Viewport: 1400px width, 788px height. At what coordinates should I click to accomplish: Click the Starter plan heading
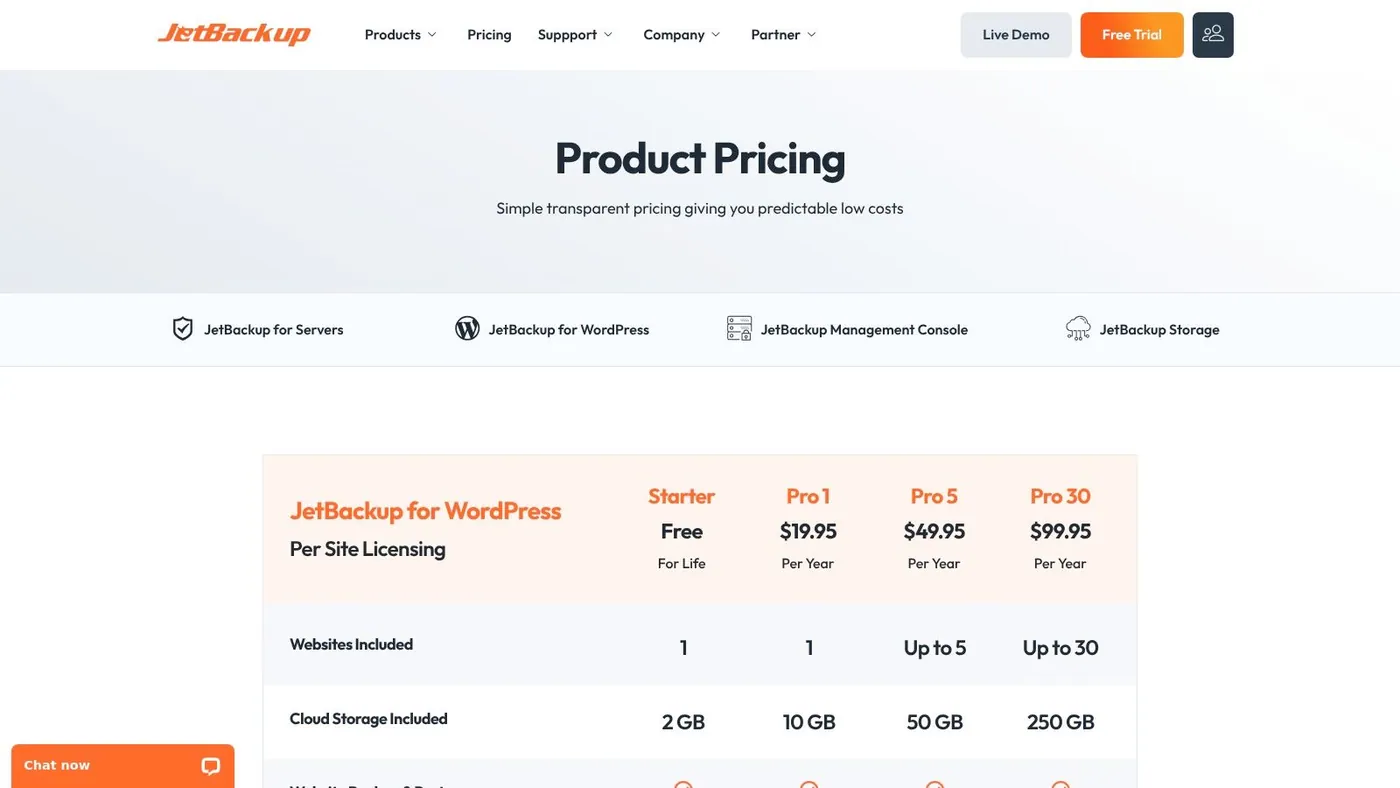tap(682, 496)
